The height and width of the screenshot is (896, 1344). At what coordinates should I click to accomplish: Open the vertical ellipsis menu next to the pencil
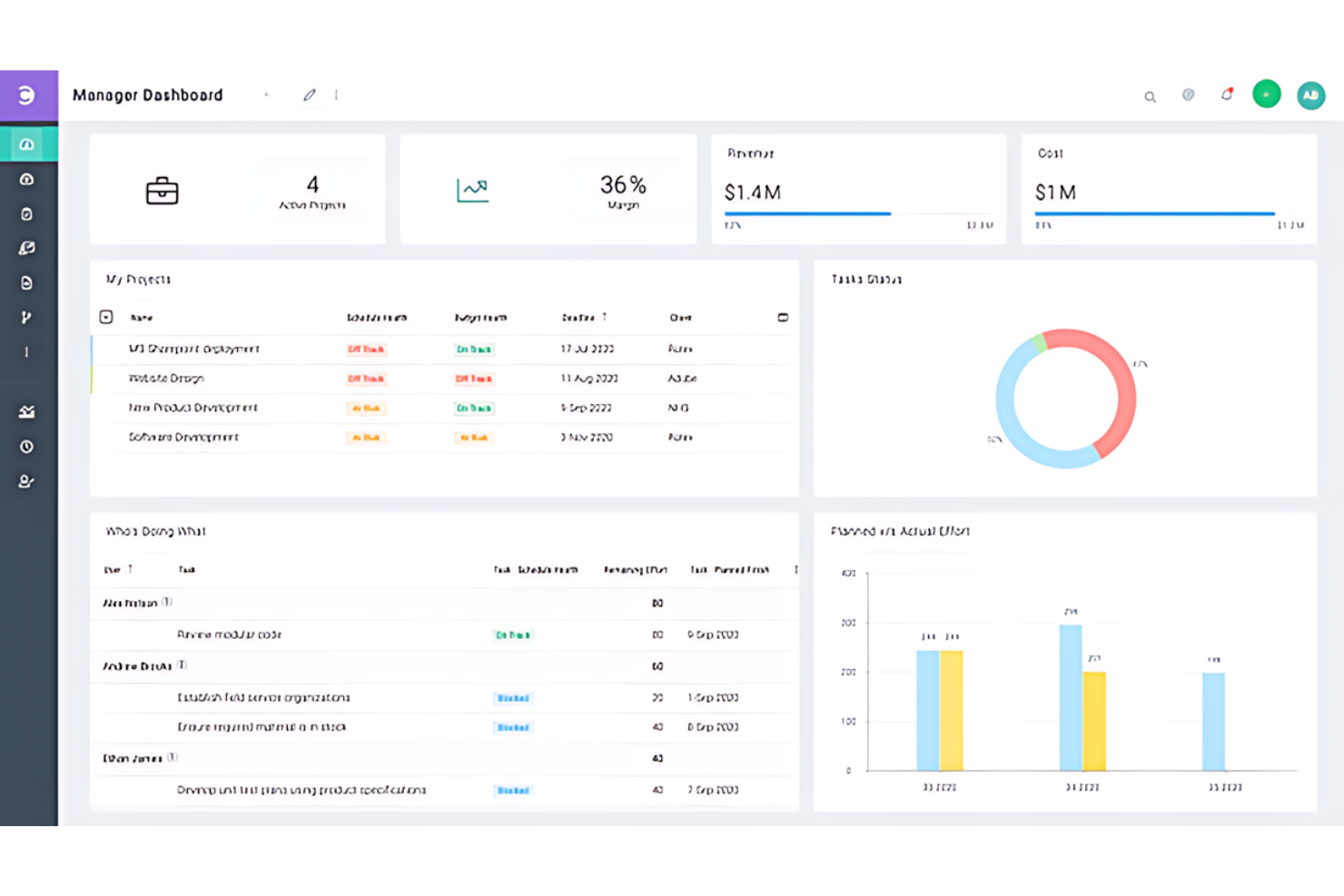336,94
